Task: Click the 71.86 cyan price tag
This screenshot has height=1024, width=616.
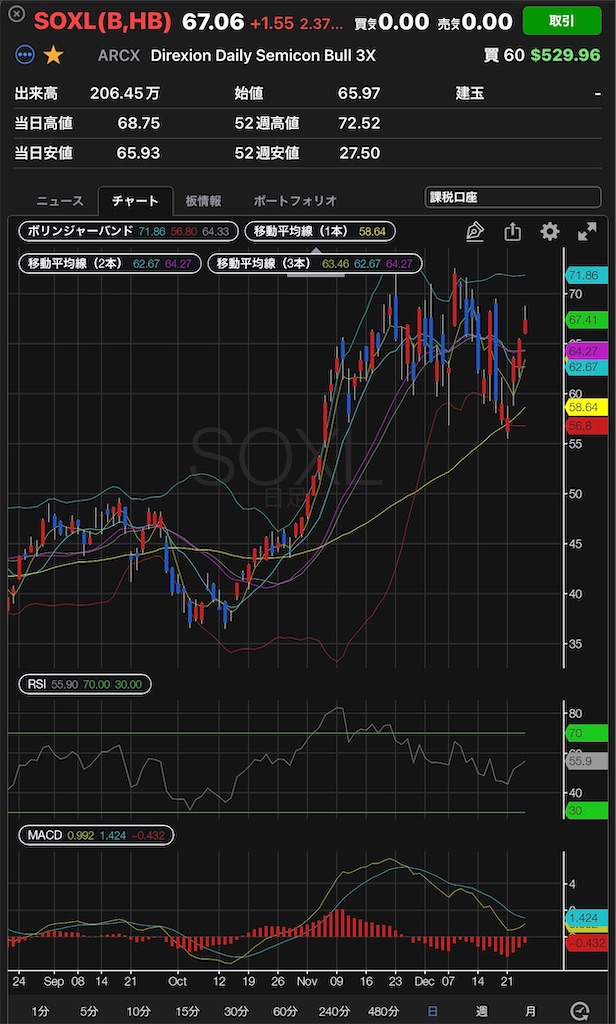Action: tap(585, 276)
